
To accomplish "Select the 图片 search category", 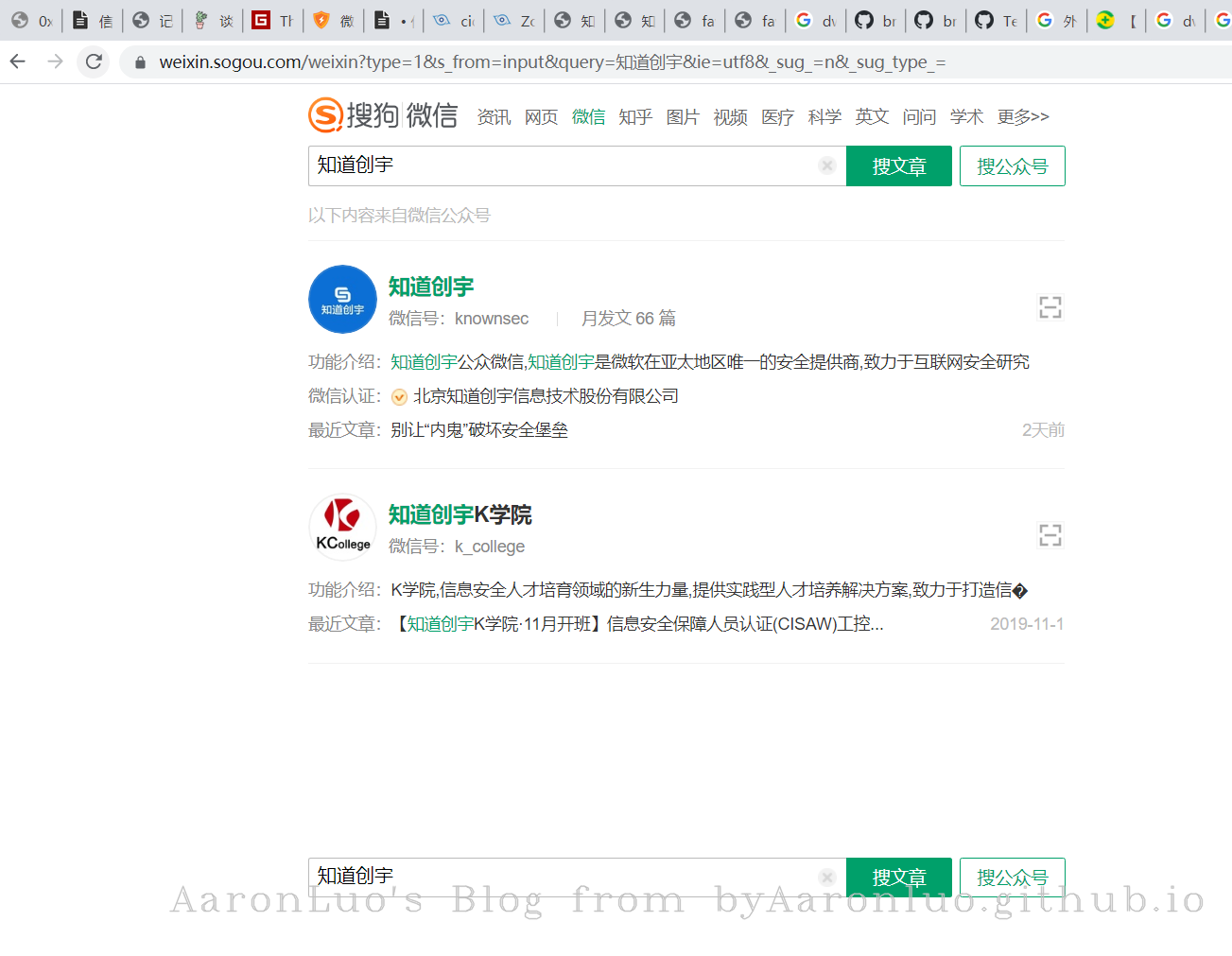I will pos(683,116).
